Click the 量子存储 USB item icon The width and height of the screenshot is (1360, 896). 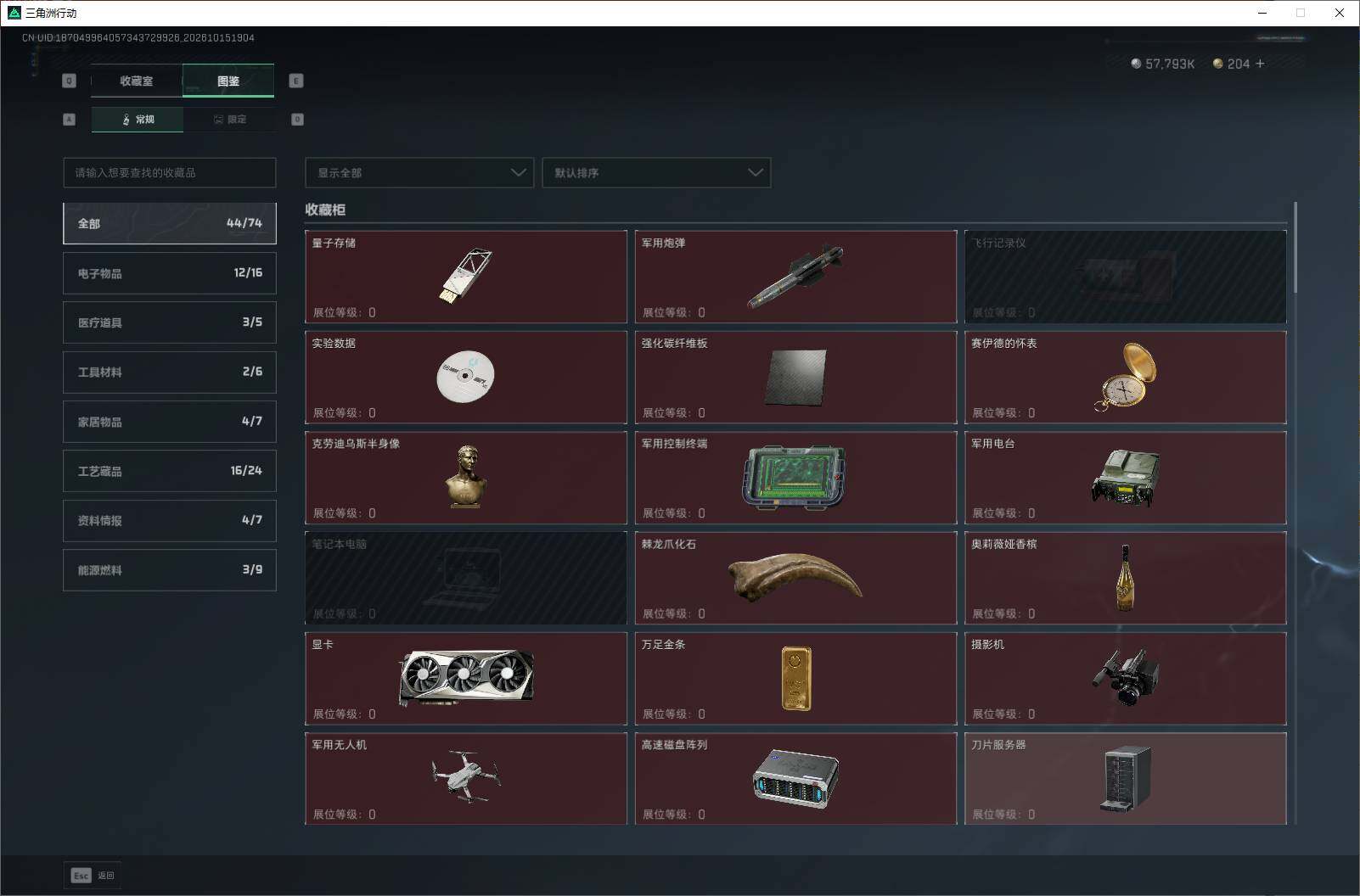click(466, 276)
